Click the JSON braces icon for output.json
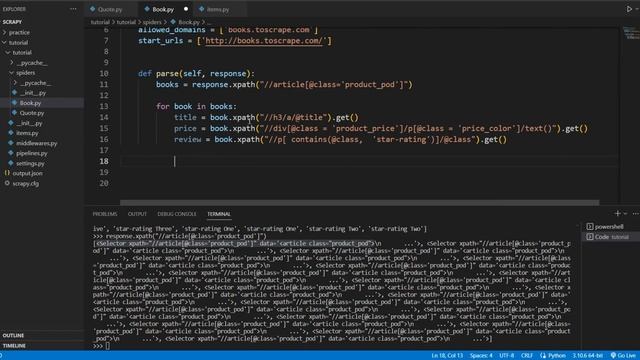Screen dimensions: 640x360 (x=7, y=173)
